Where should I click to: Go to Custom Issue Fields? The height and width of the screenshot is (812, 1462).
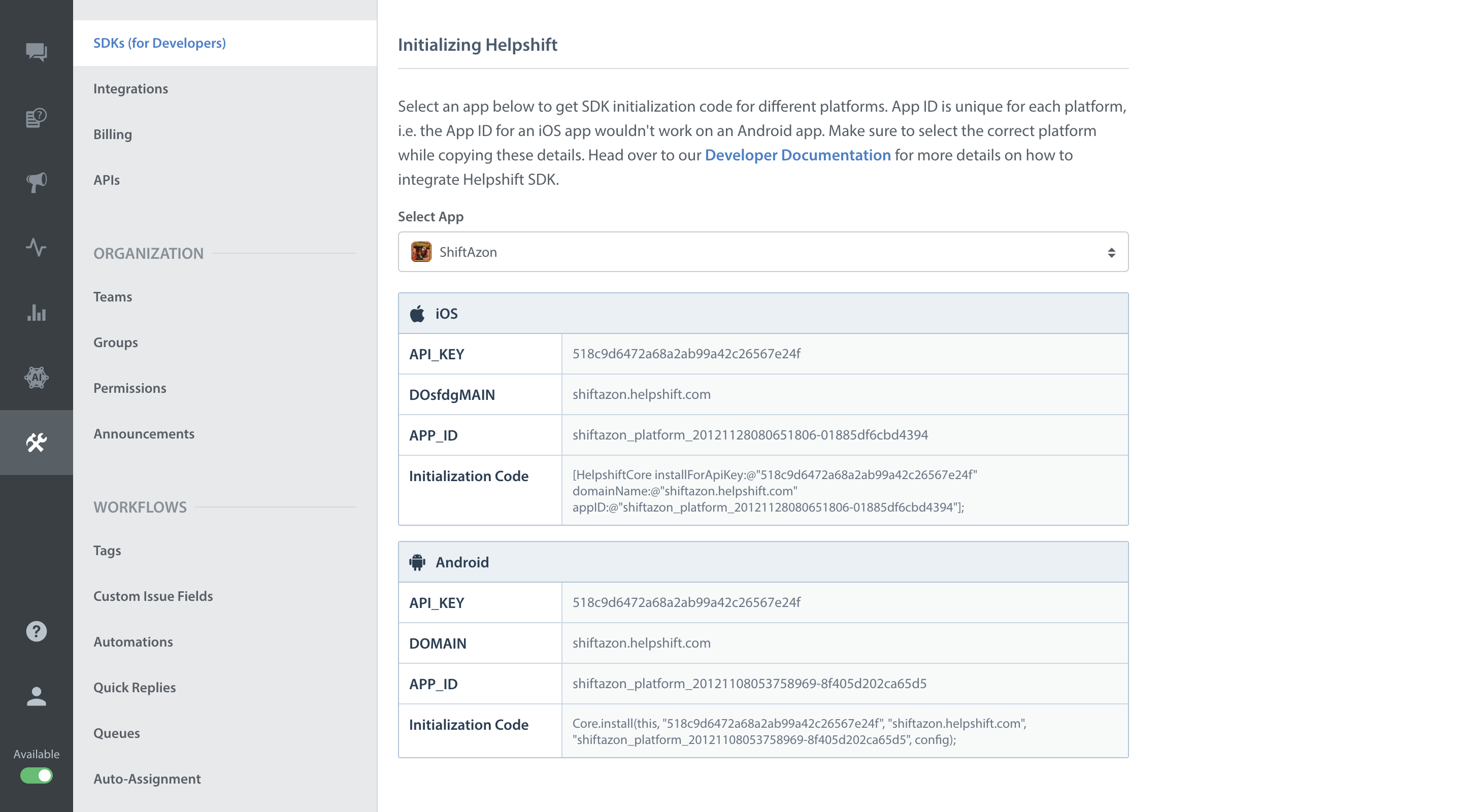(153, 596)
